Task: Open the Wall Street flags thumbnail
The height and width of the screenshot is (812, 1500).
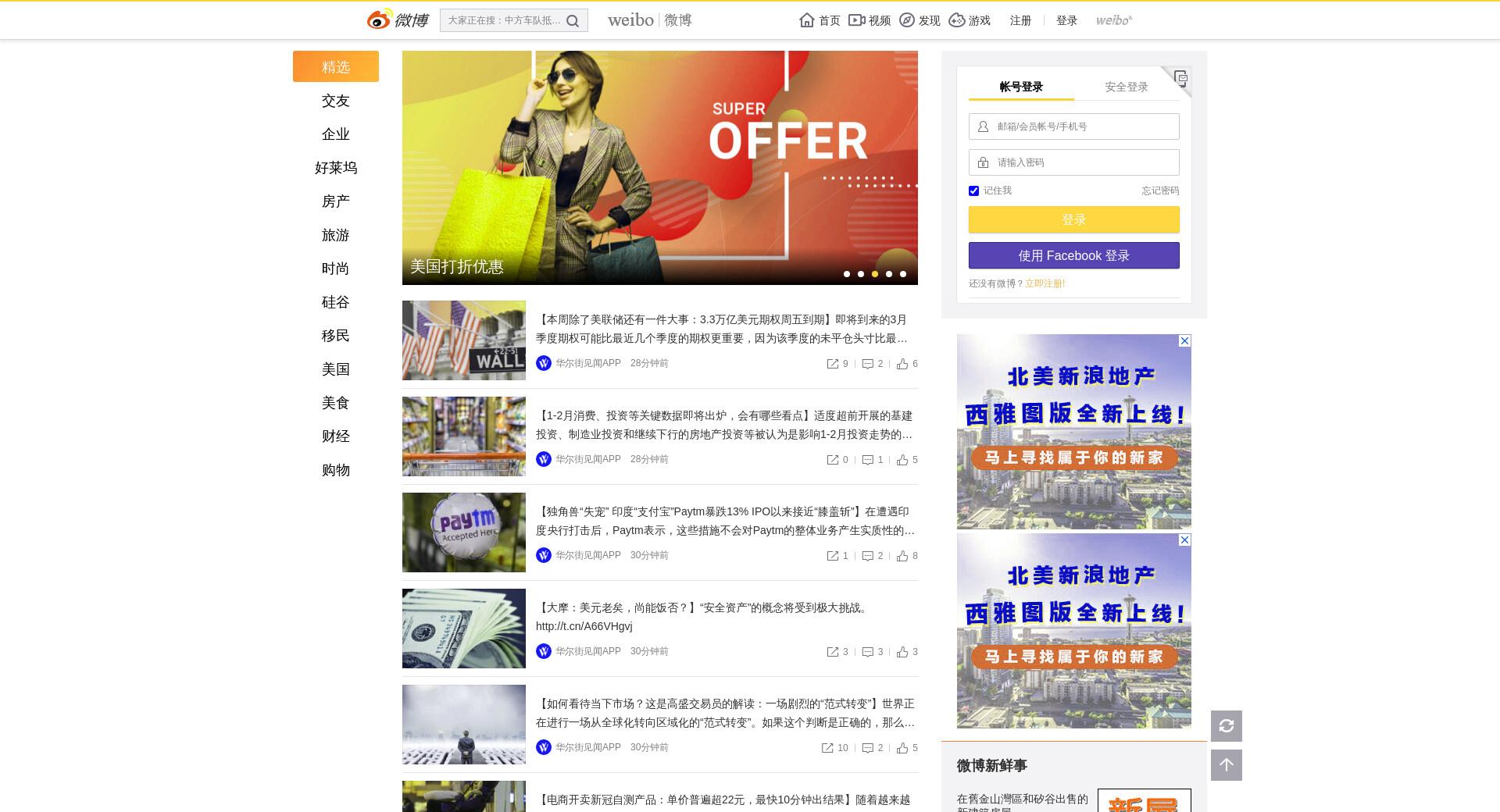Action: (x=464, y=340)
